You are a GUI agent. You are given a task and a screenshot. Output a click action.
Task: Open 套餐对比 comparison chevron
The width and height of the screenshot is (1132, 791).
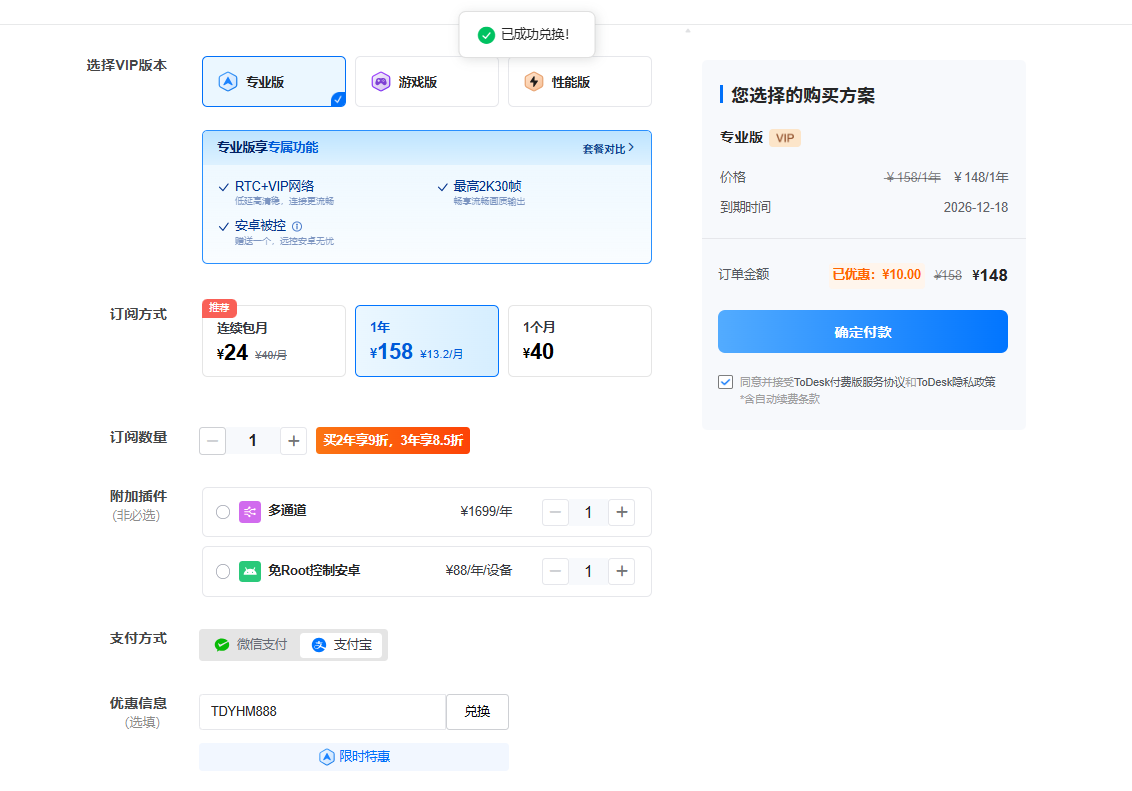(x=631, y=147)
